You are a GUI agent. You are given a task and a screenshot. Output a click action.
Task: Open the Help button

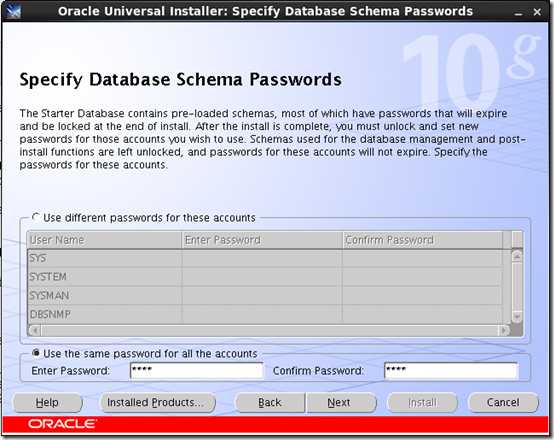tap(47, 403)
